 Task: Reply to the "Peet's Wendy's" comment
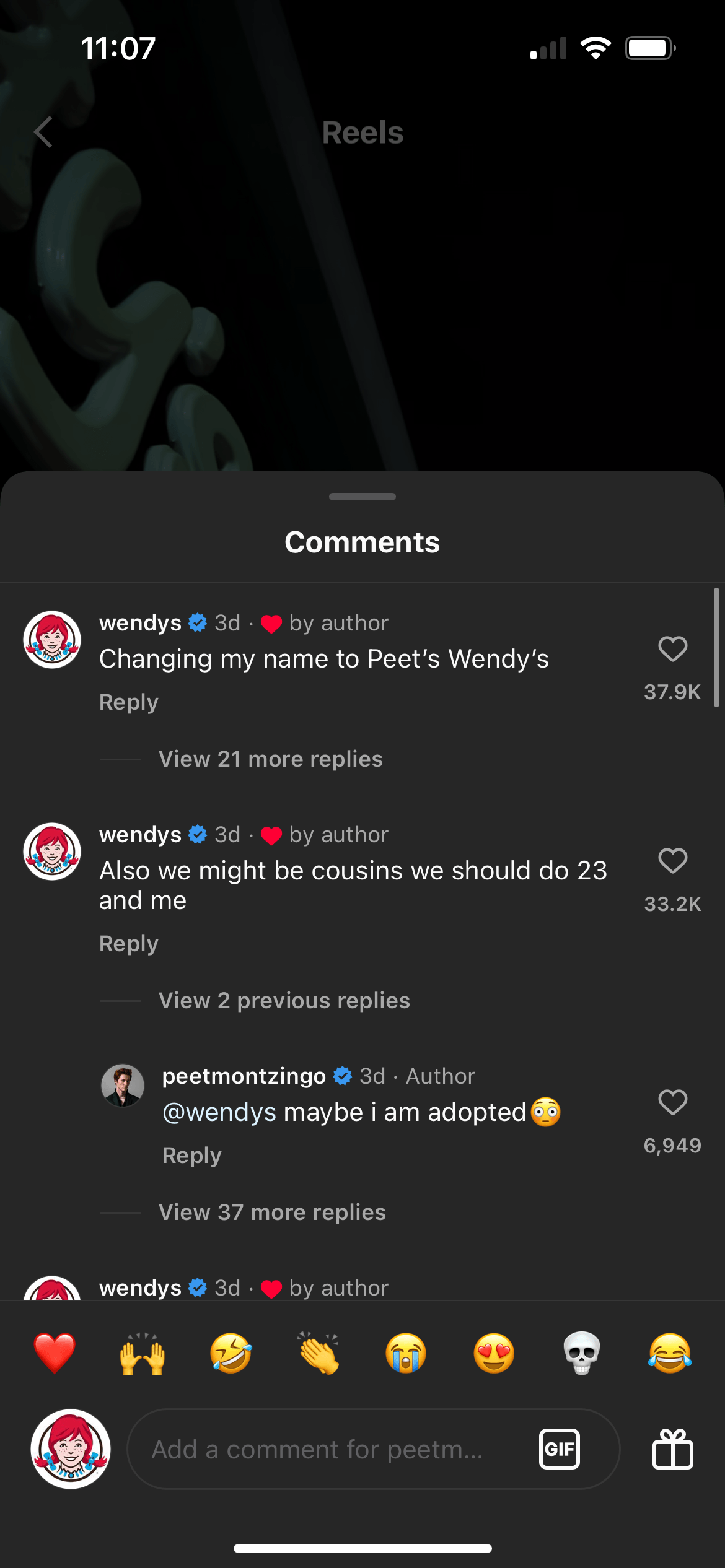[x=129, y=702]
